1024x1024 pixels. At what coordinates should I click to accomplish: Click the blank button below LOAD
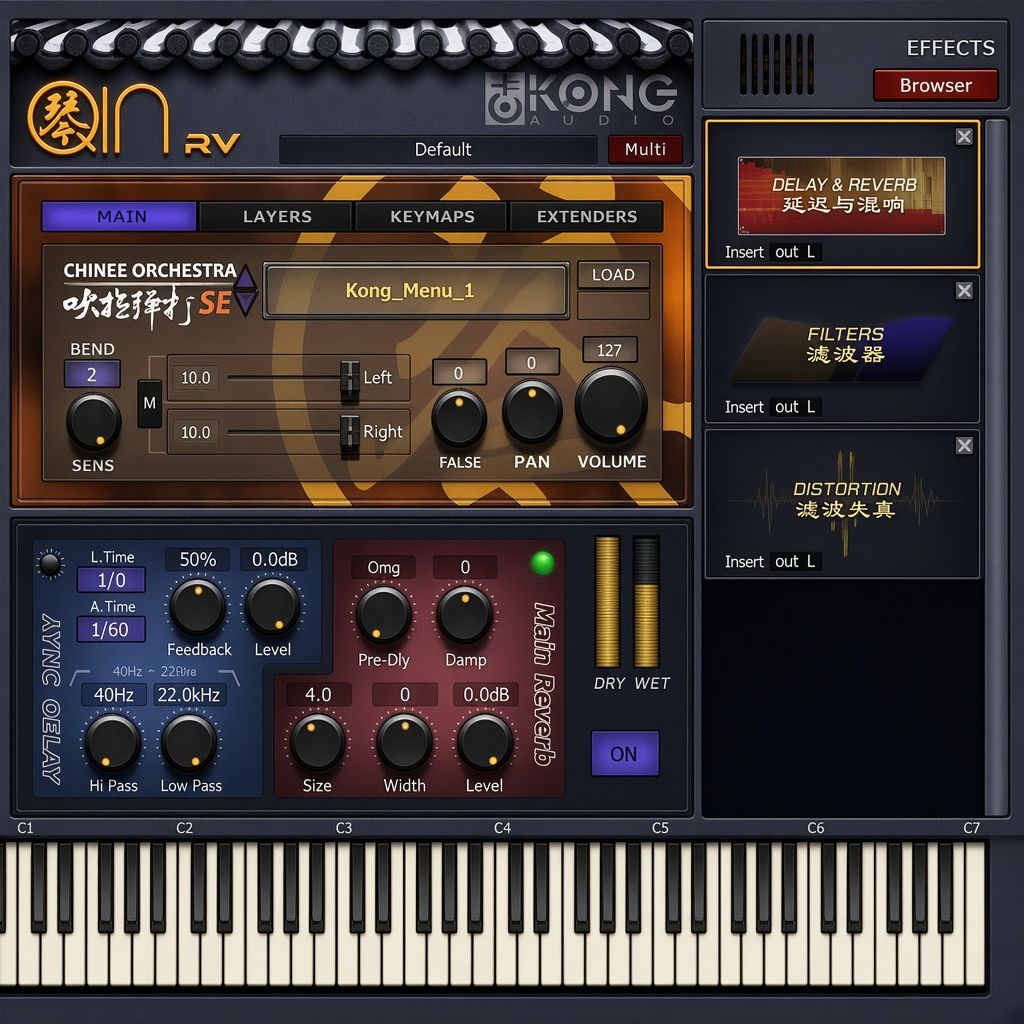tap(613, 306)
